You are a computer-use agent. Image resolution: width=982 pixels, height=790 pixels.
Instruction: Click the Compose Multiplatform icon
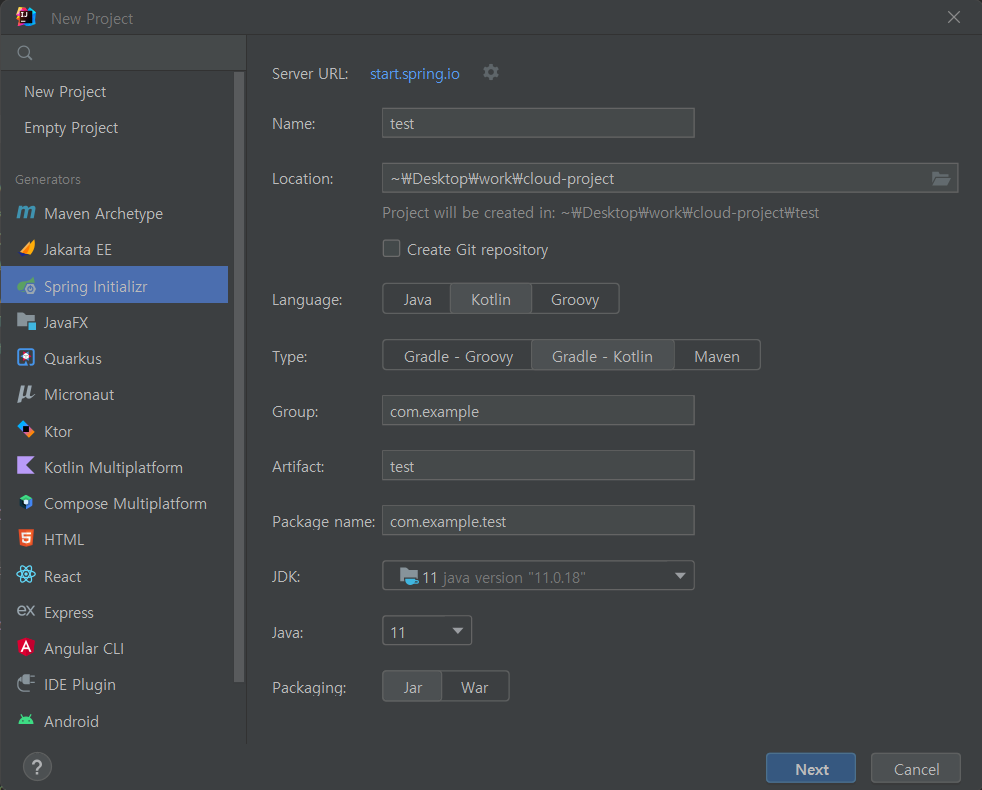[26, 502]
